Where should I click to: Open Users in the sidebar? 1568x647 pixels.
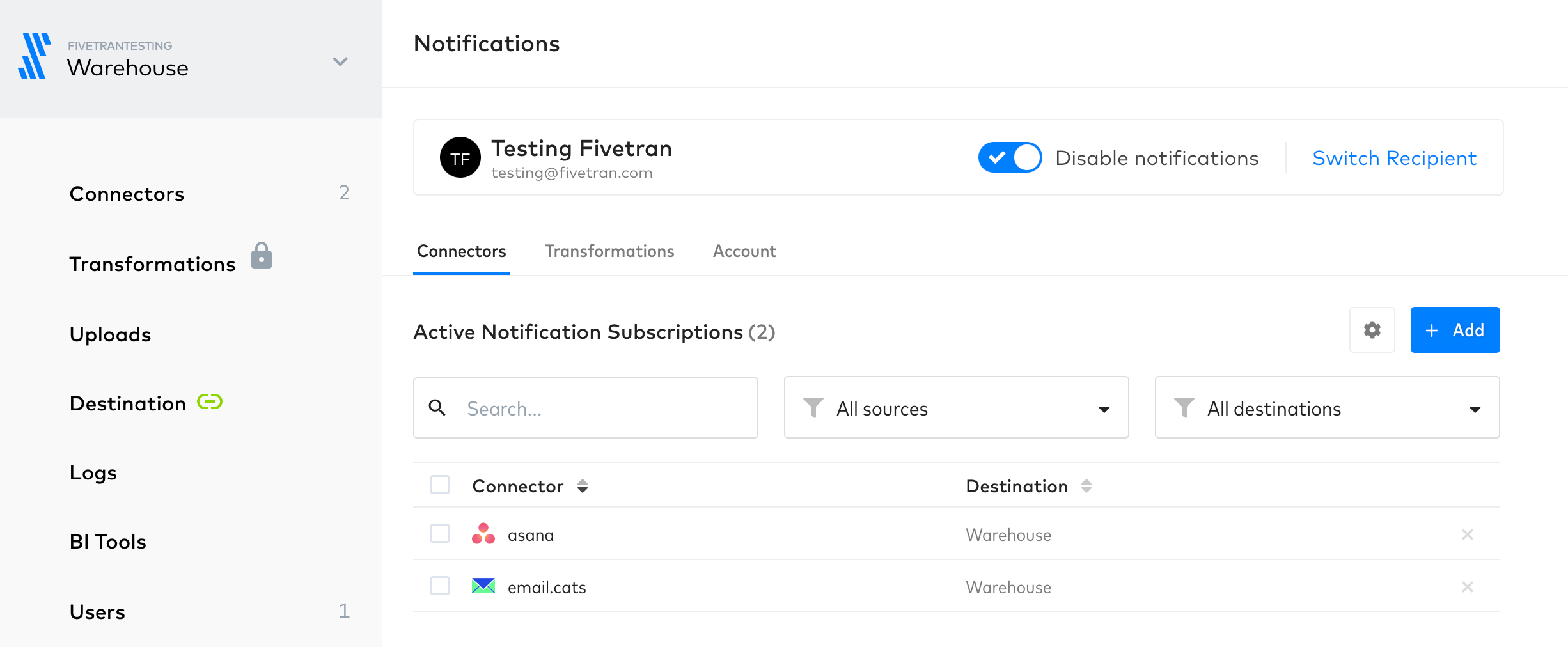click(x=97, y=612)
